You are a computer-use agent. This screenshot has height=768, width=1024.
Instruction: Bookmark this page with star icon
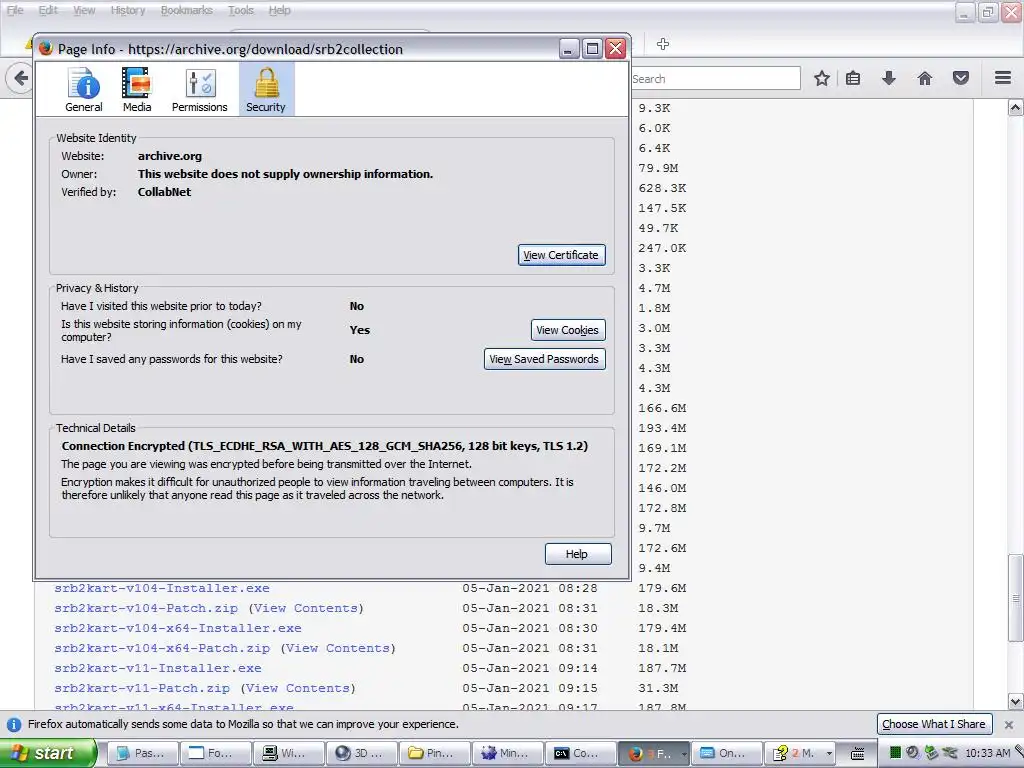pyautogui.click(x=822, y=78)
